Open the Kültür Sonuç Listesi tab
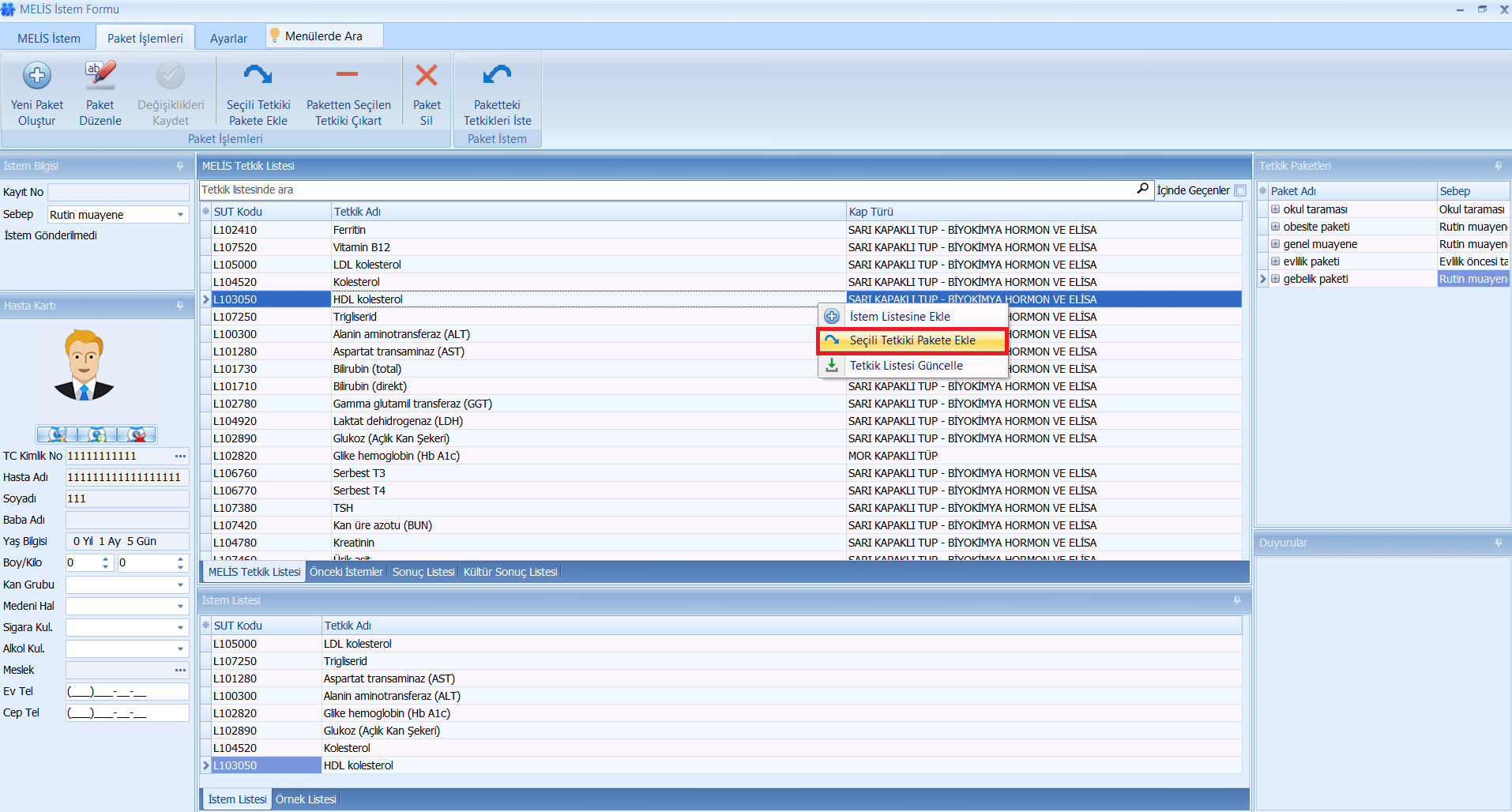 click(510, 572)
